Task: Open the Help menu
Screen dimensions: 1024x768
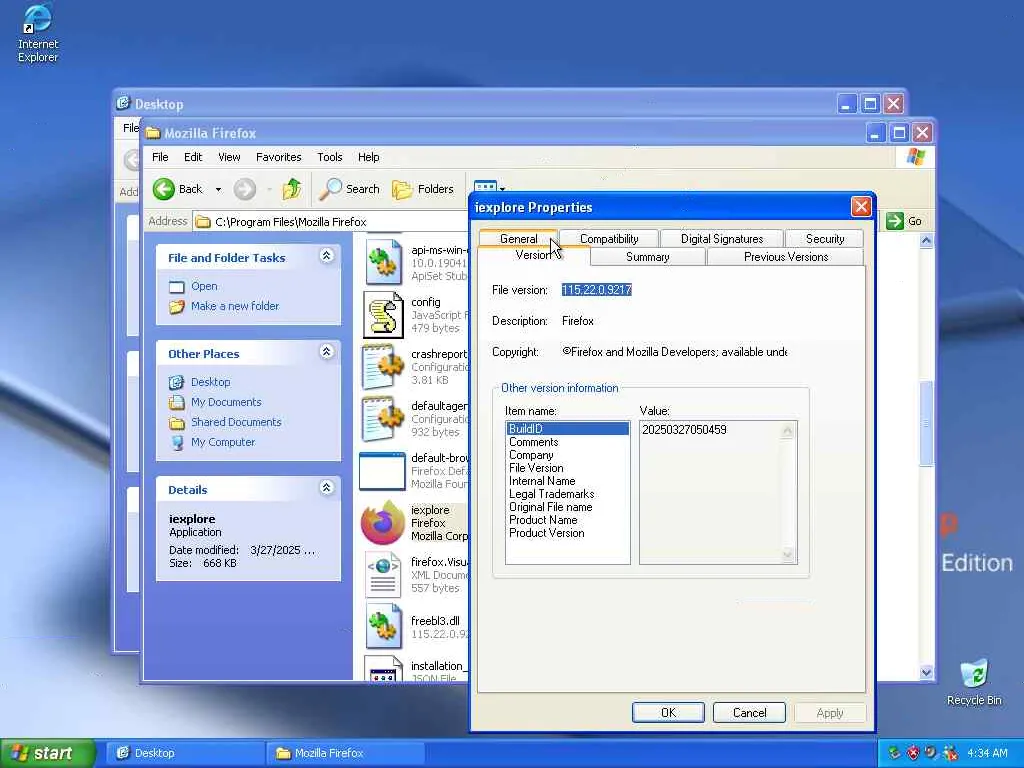Action: coord(368,157)
